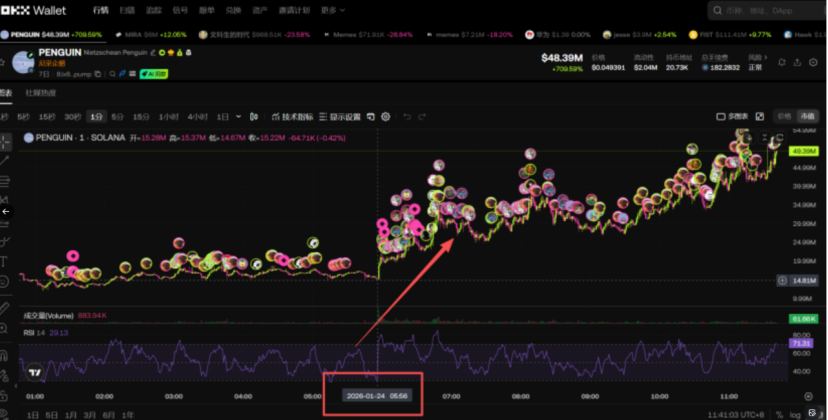Open time axis settings gear icon
The width and height of the screenshot is (828, 420).
(x=808, y=396)
